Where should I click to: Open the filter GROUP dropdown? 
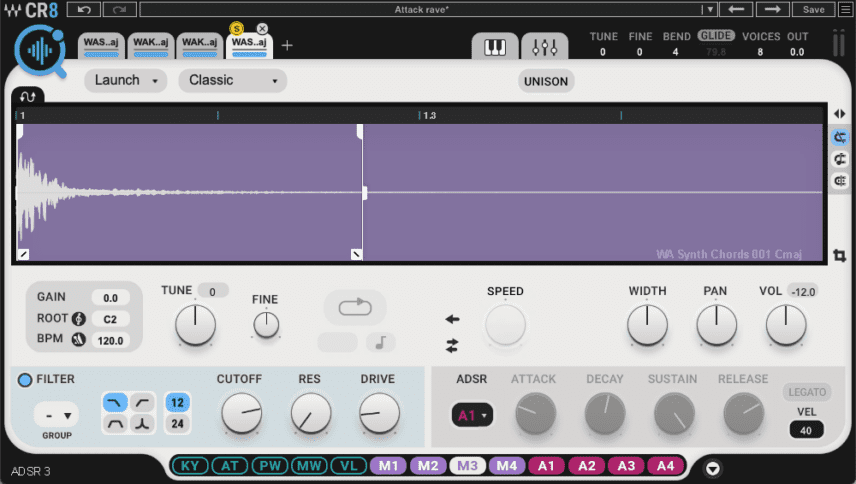[x=57, y=416]
